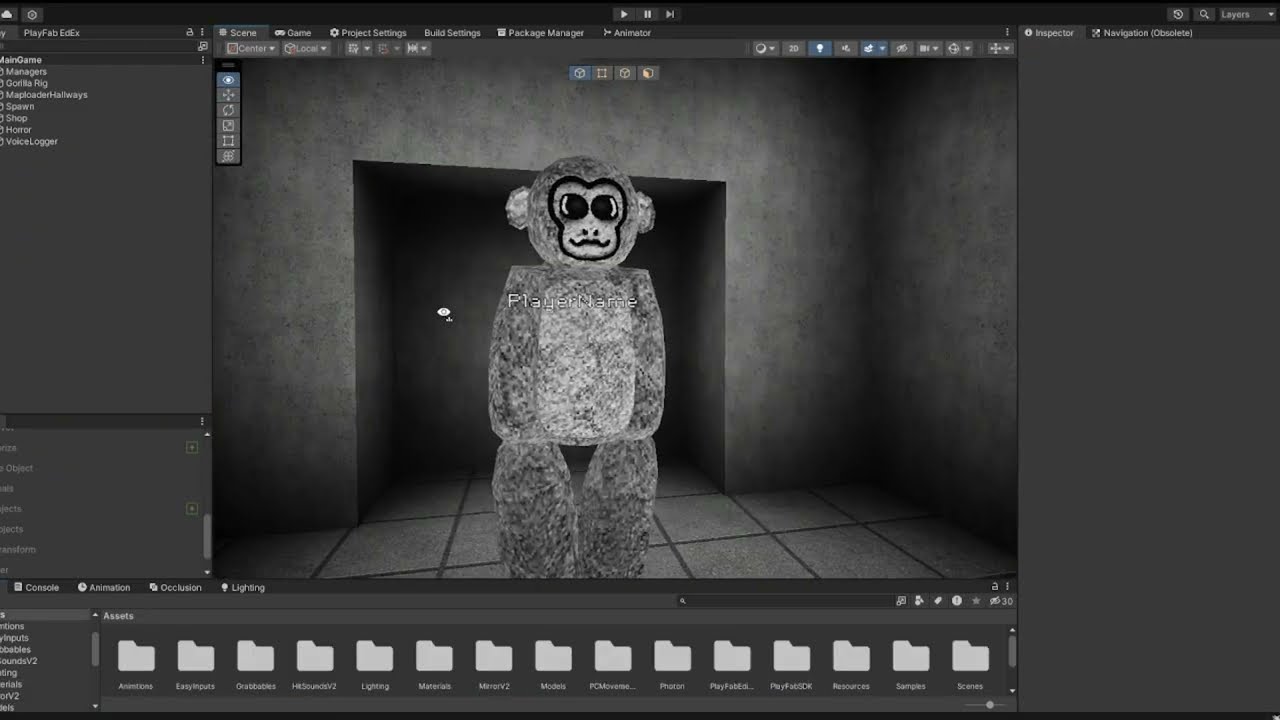Open the Center pivot dropdown
The width and height of the screenshot is (1280, 720).
pyautogui.click(x=251, y=48)
